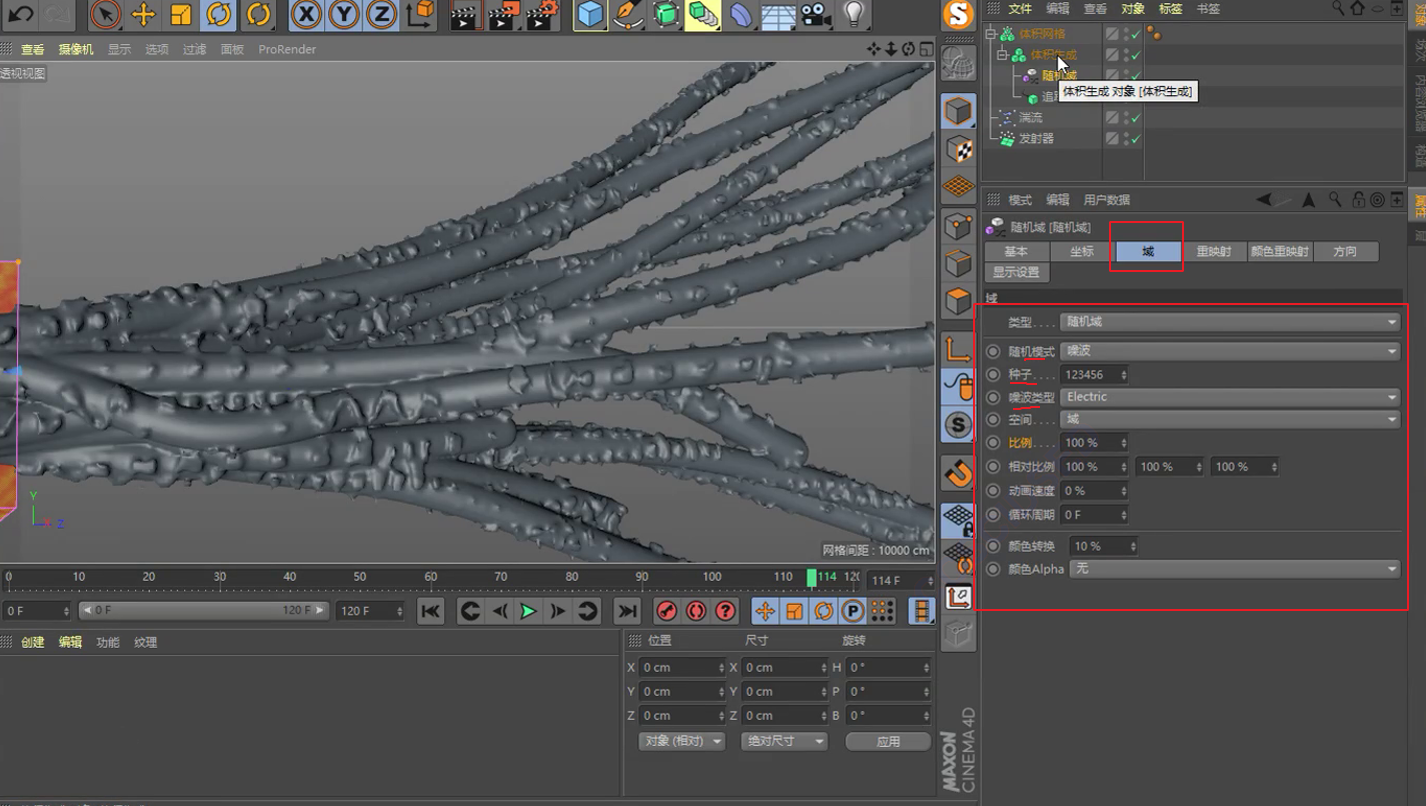Switch to the 颜色重映射 tab

point(1279,252)
